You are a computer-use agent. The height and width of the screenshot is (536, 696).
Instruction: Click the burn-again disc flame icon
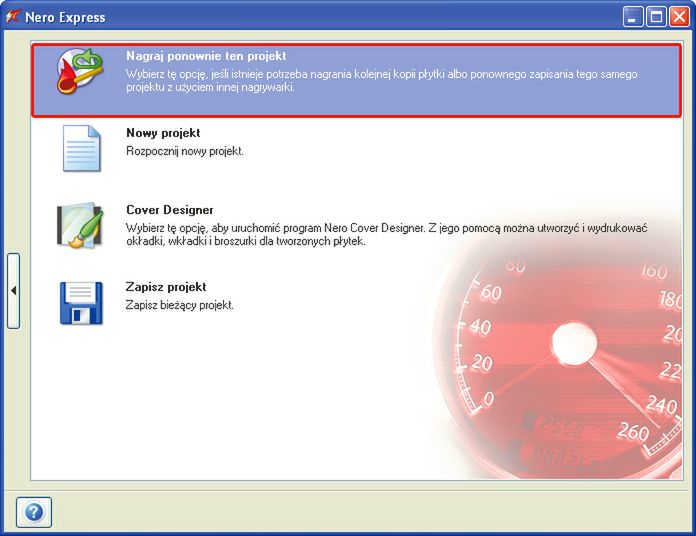click(80, 71)
